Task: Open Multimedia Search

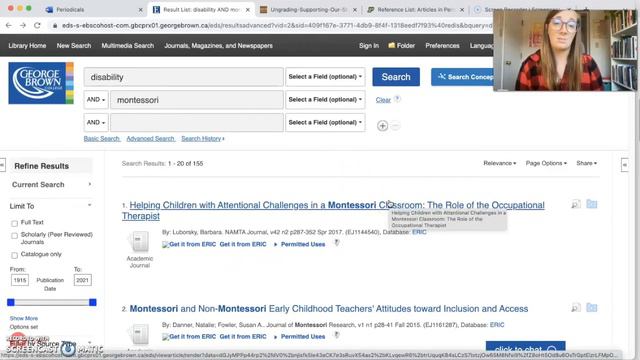Action: coord(128,46)
